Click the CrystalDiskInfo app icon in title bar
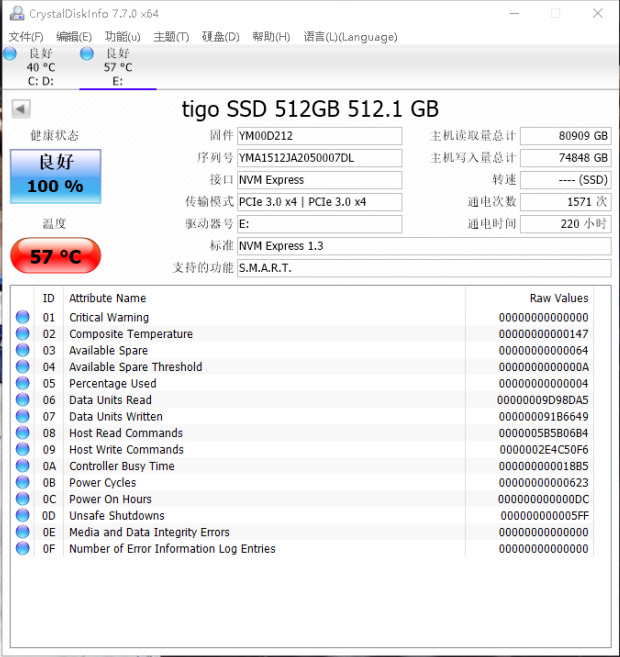Image resolution: width=620 pixels, height=657 pixels. click(17, 13)
